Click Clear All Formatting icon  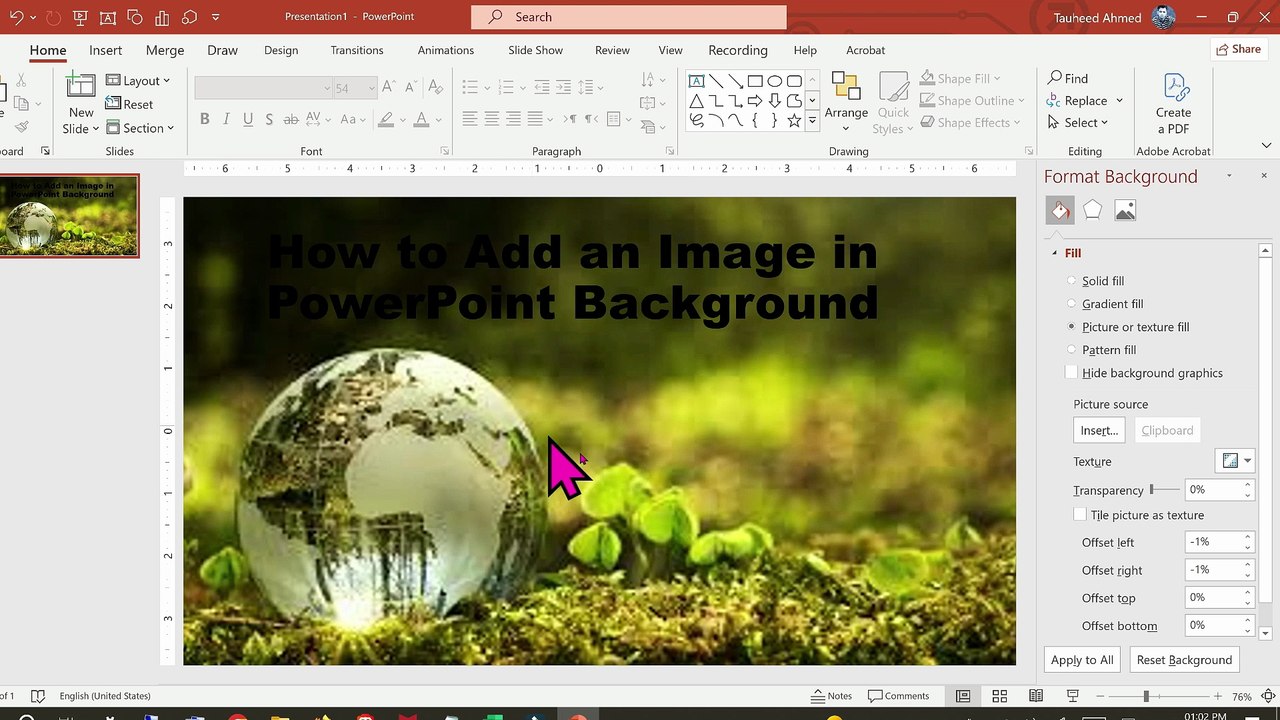click(x=435, y=87)
